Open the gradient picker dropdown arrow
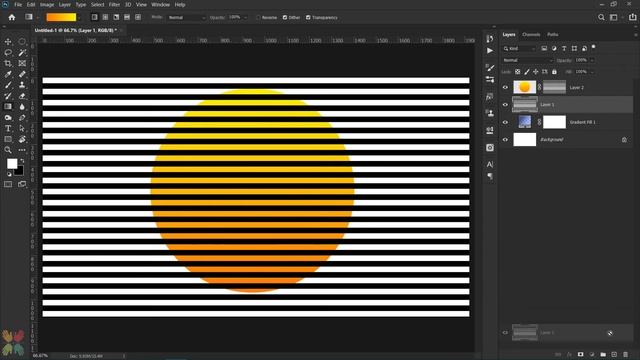Viewport: 640px width, 360px height. tap(79, 18)
